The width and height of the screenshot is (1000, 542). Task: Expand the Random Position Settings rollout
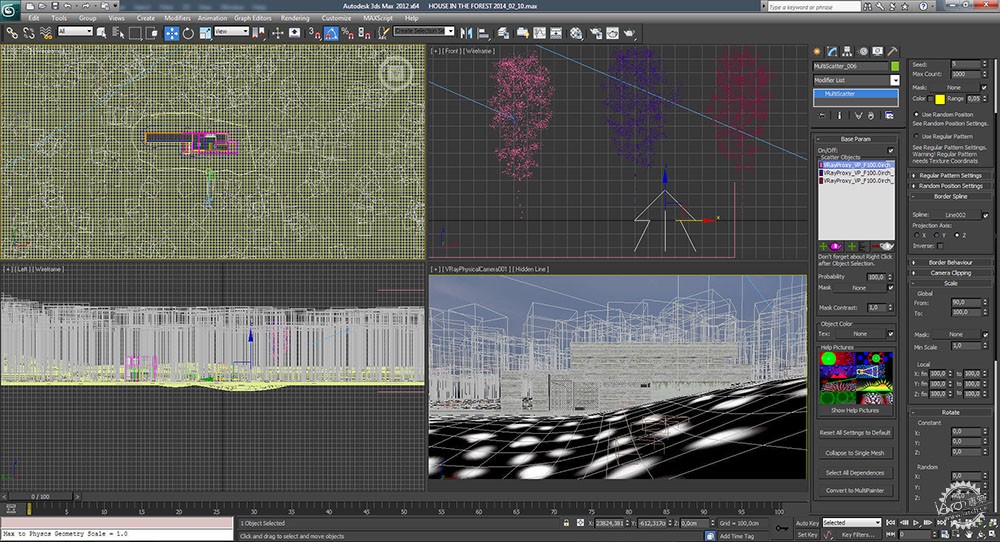pos(950,186)
